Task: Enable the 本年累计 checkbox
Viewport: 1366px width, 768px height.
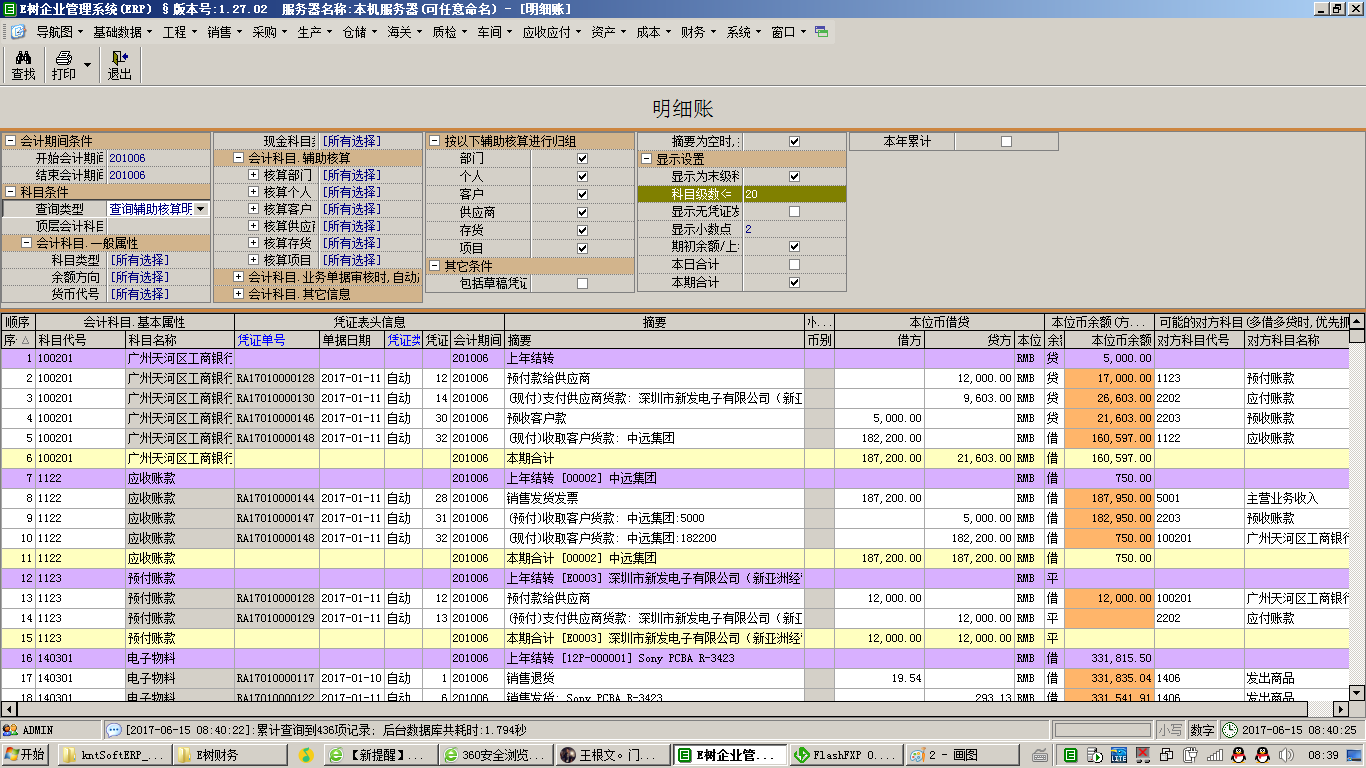Action: pyautogui.click(x=1005, y=140)
